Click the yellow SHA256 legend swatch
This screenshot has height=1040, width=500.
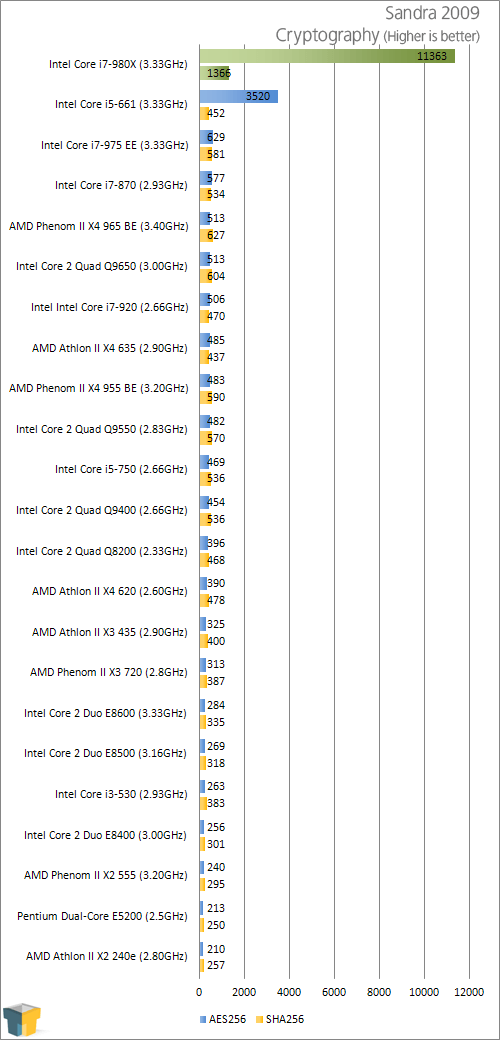(x=261, y=1019)
